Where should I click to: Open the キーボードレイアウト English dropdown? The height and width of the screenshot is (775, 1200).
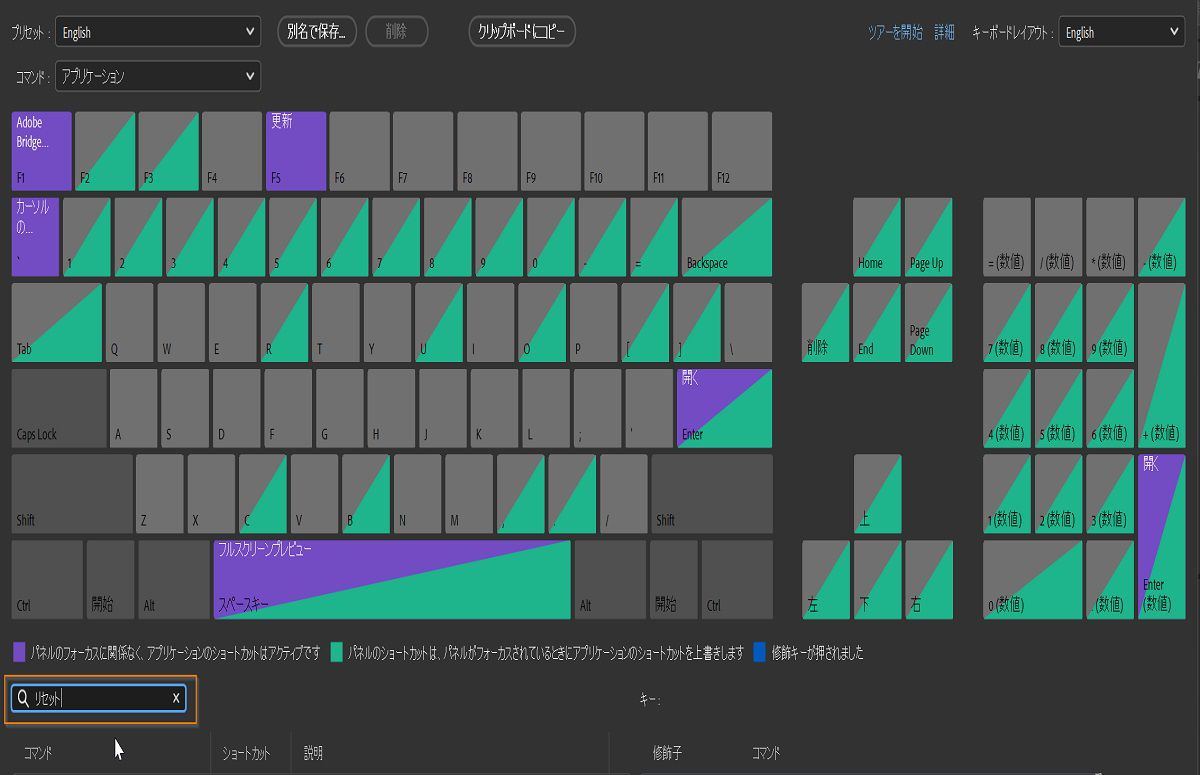tap(1121, 32)
